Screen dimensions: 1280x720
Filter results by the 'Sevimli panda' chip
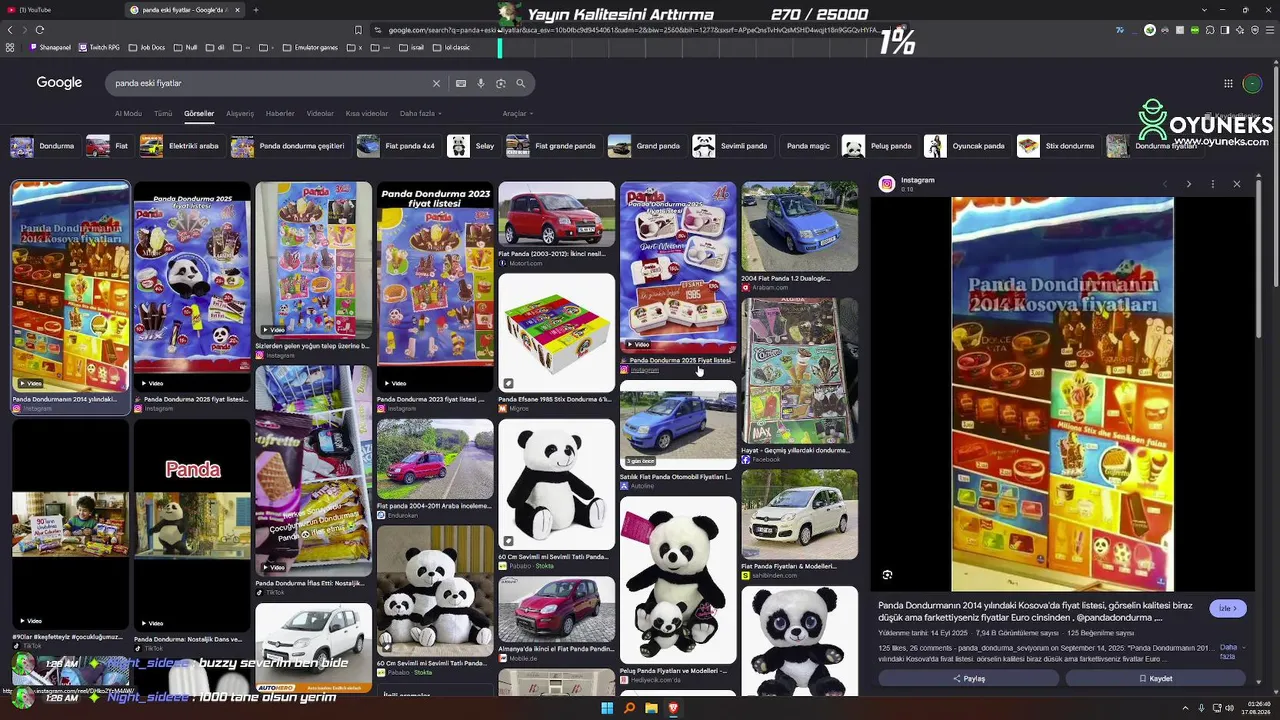click(731, 146)
